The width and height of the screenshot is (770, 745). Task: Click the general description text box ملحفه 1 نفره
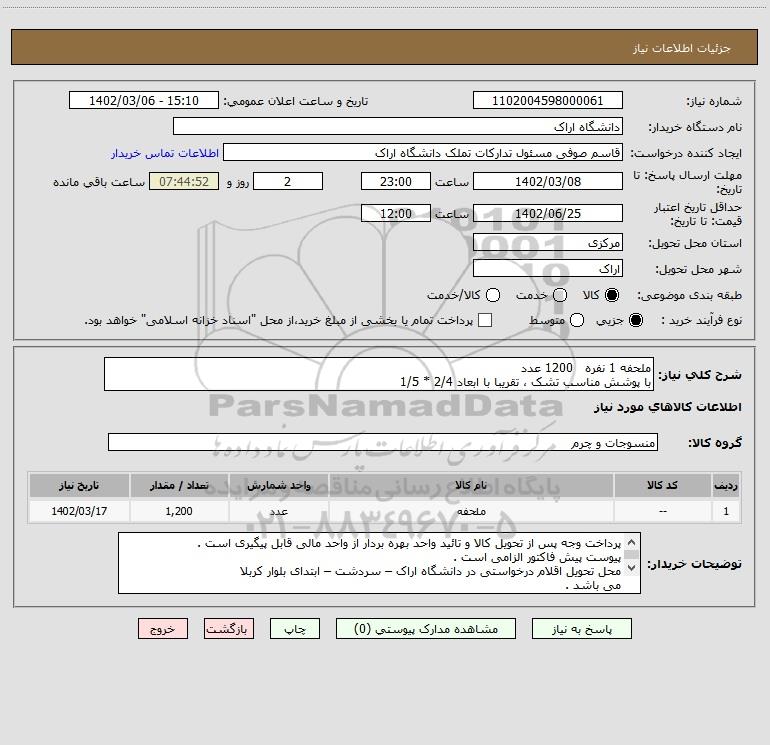[379, 374]
